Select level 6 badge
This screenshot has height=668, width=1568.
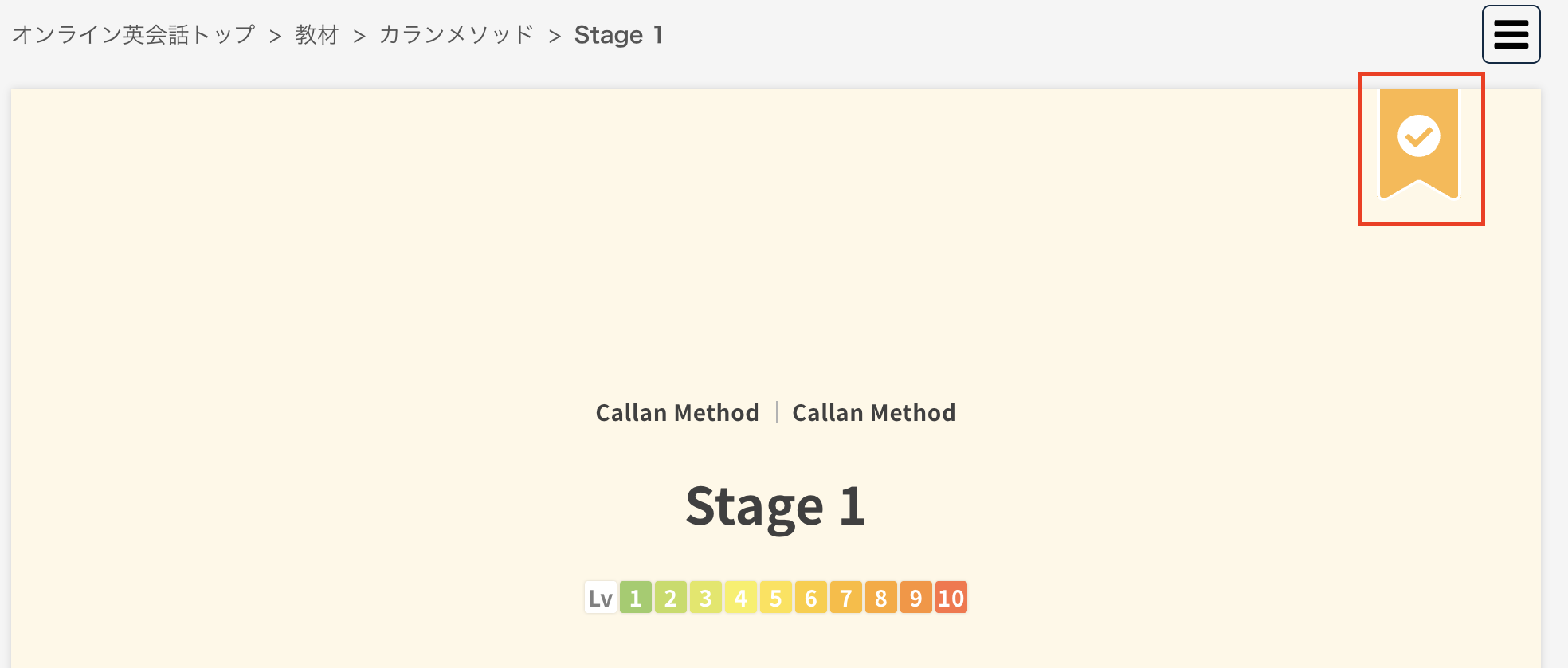(811, 598)
